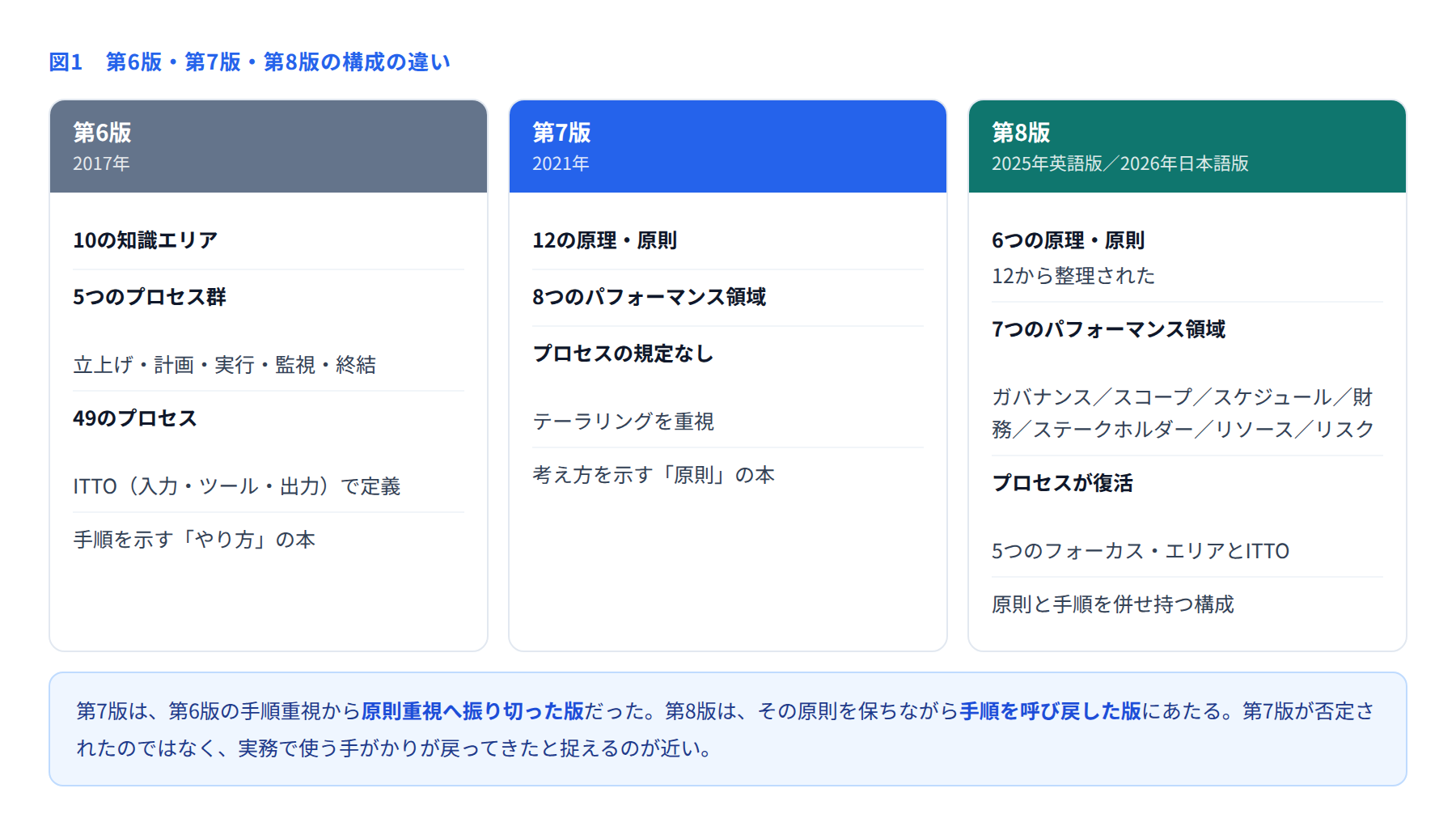This screenshot has height=835, width=1456.
Task: Click 考え方を示す「原則」の本 line
Action: [654, 475]
